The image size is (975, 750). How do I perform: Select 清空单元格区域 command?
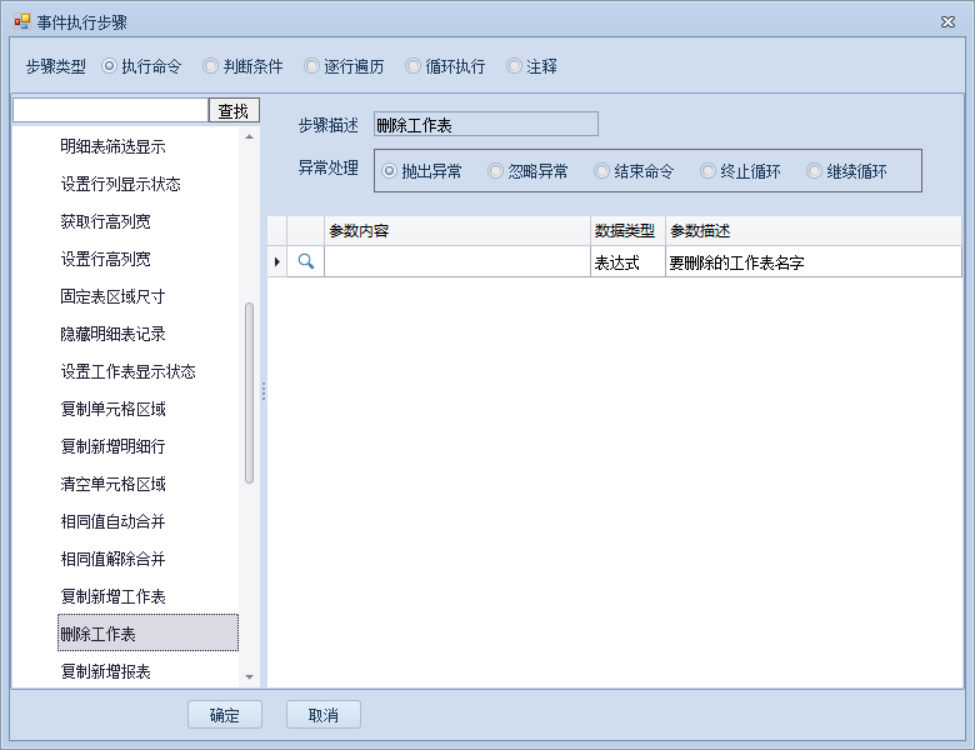[x=113, y=485]
